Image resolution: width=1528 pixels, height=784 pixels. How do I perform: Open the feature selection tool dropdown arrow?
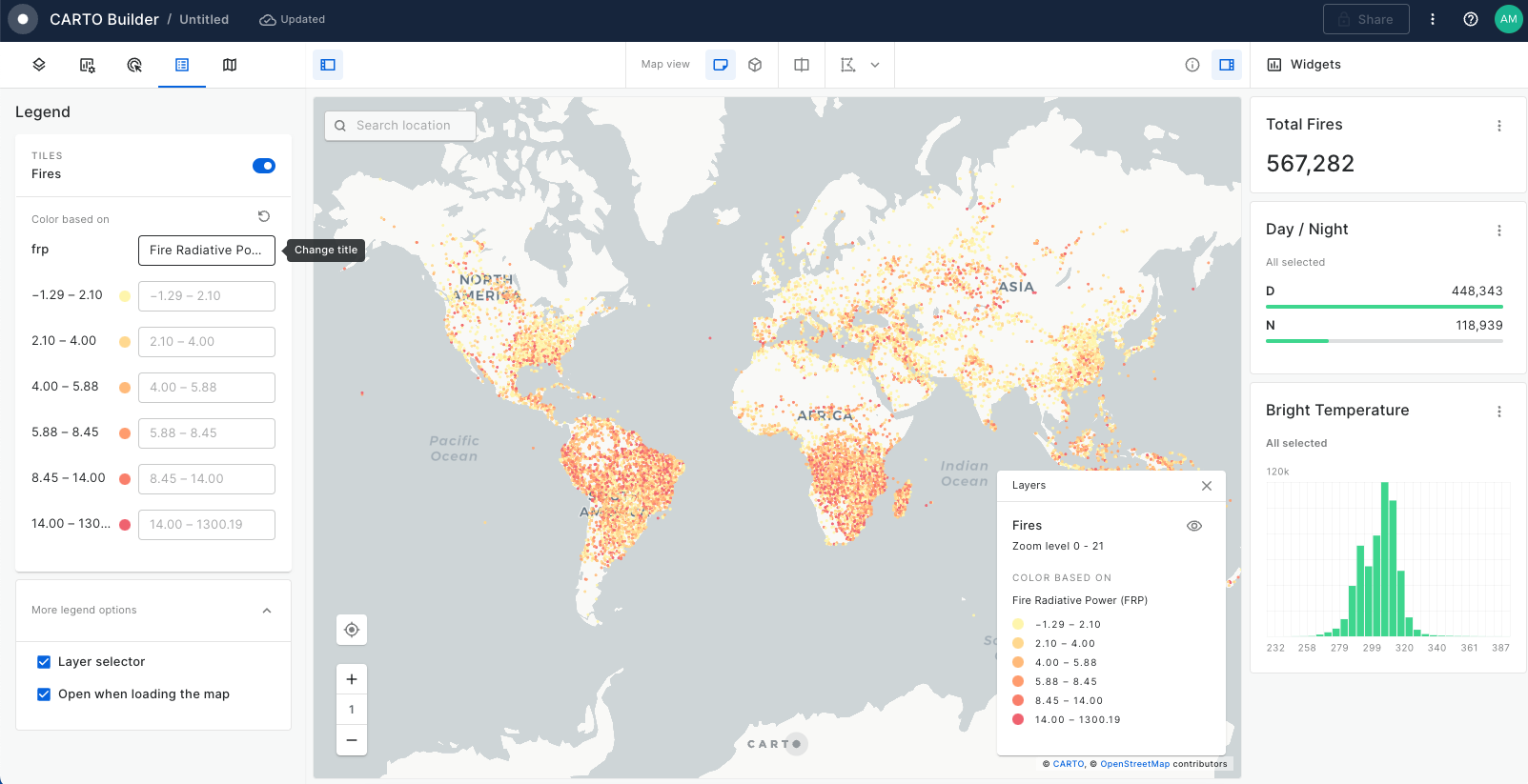pyautogui.click(x=875, y=65)
